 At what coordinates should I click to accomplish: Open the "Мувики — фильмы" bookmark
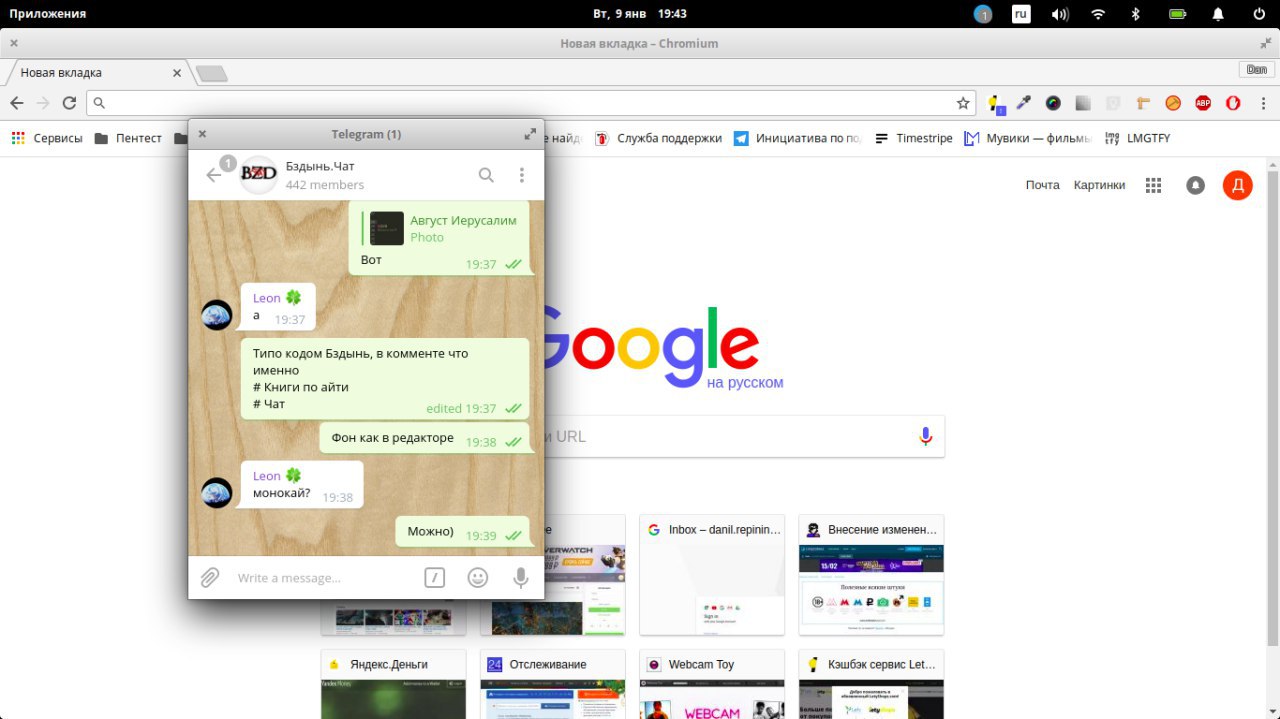pyautogui.click(x=1028, y=138)
